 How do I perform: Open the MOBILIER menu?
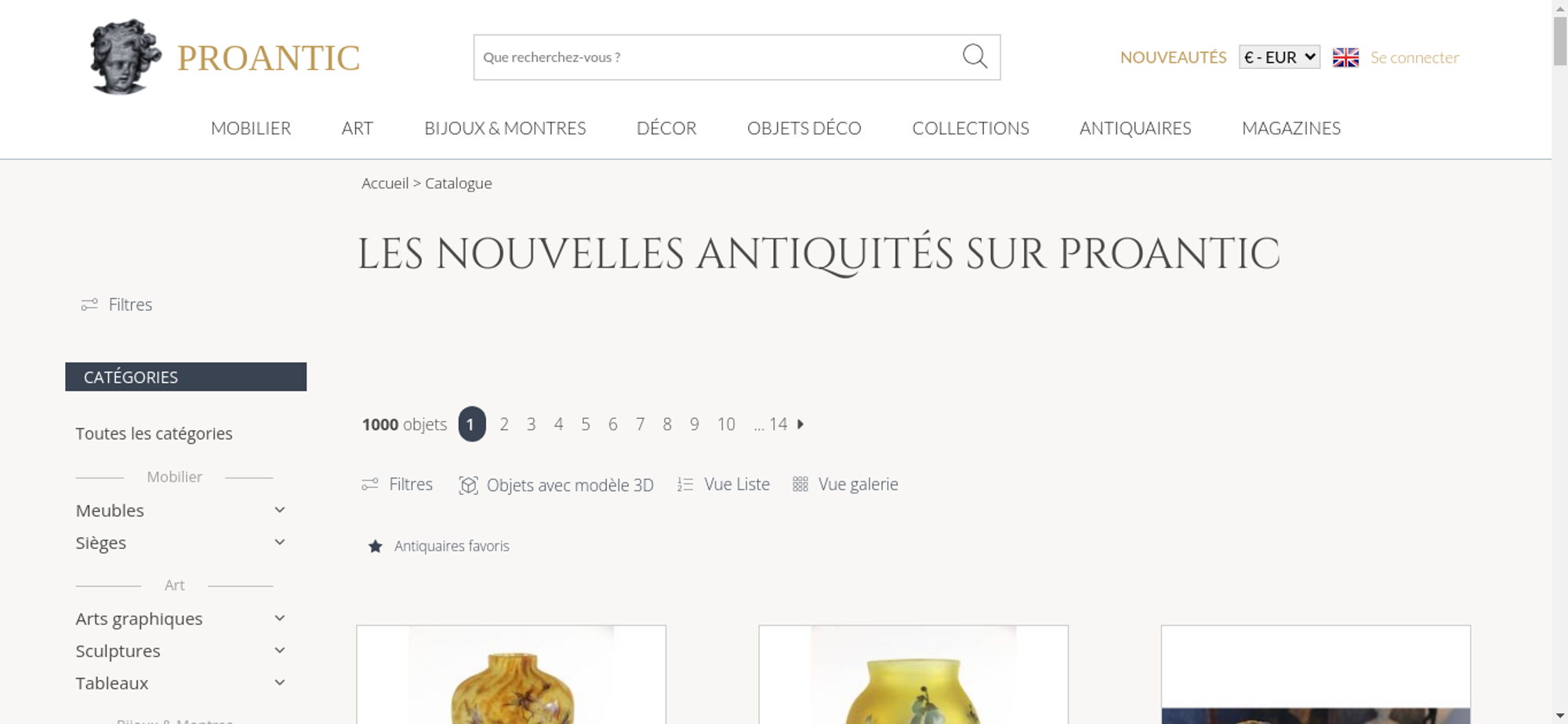tap(251, 128)
